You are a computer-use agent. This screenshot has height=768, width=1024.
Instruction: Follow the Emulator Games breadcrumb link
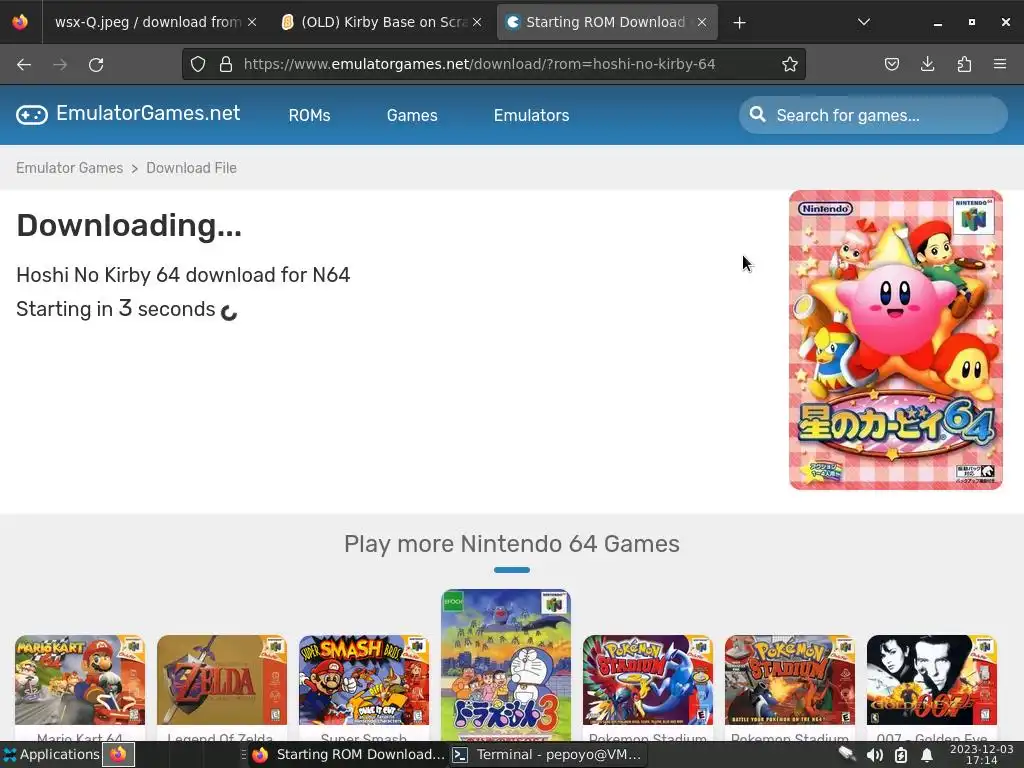69,168
